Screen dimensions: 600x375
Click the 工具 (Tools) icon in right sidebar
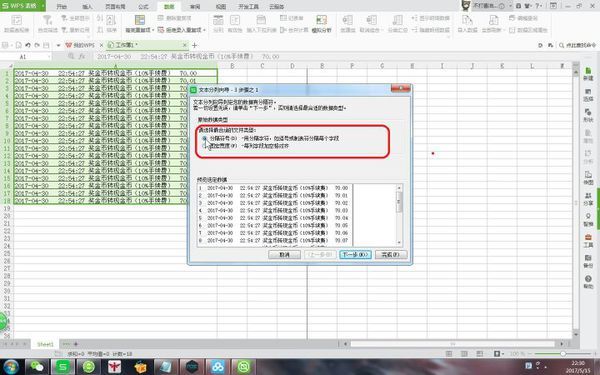click(588, 241)
